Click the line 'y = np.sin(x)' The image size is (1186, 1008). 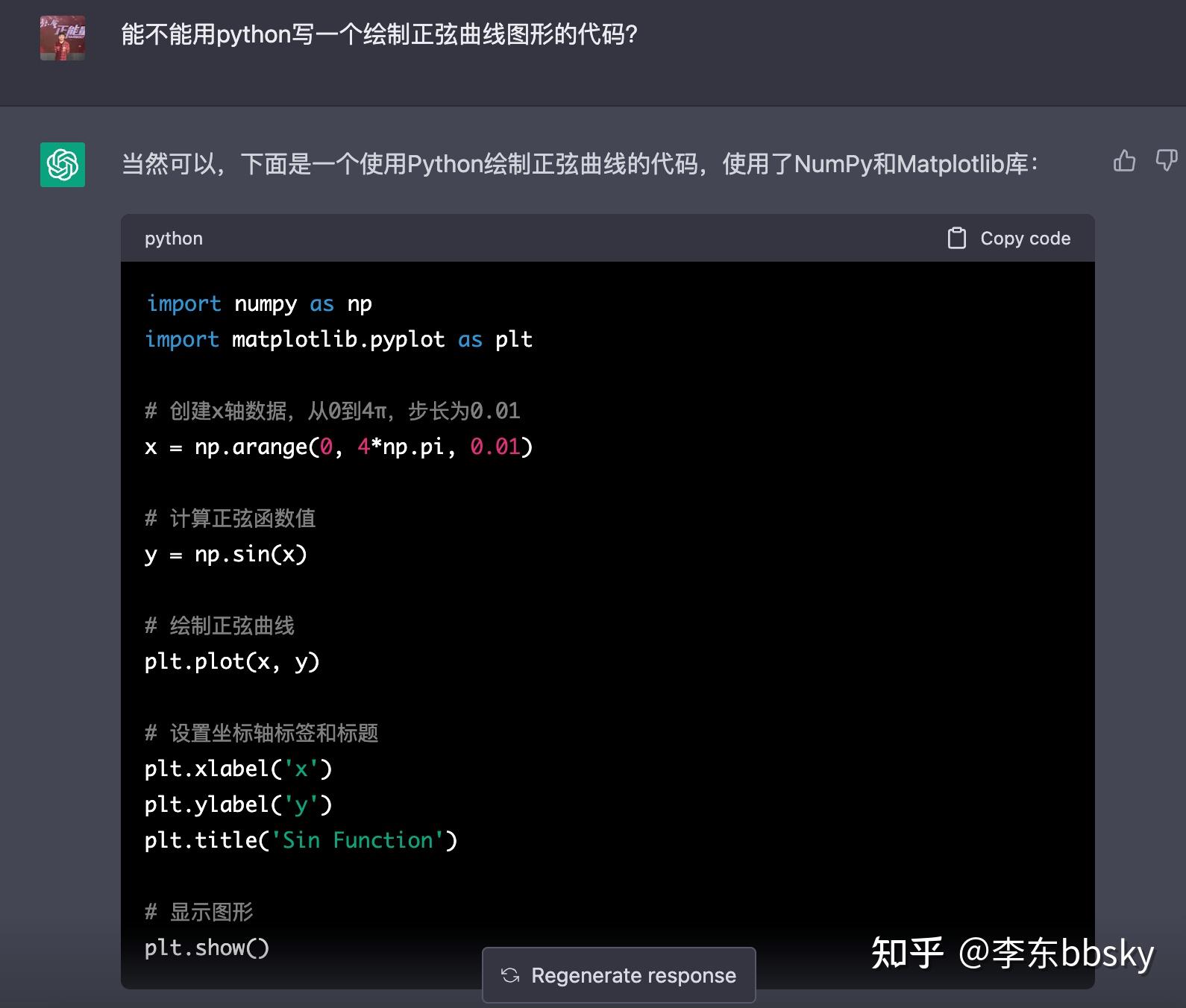(x=226, y=554)
